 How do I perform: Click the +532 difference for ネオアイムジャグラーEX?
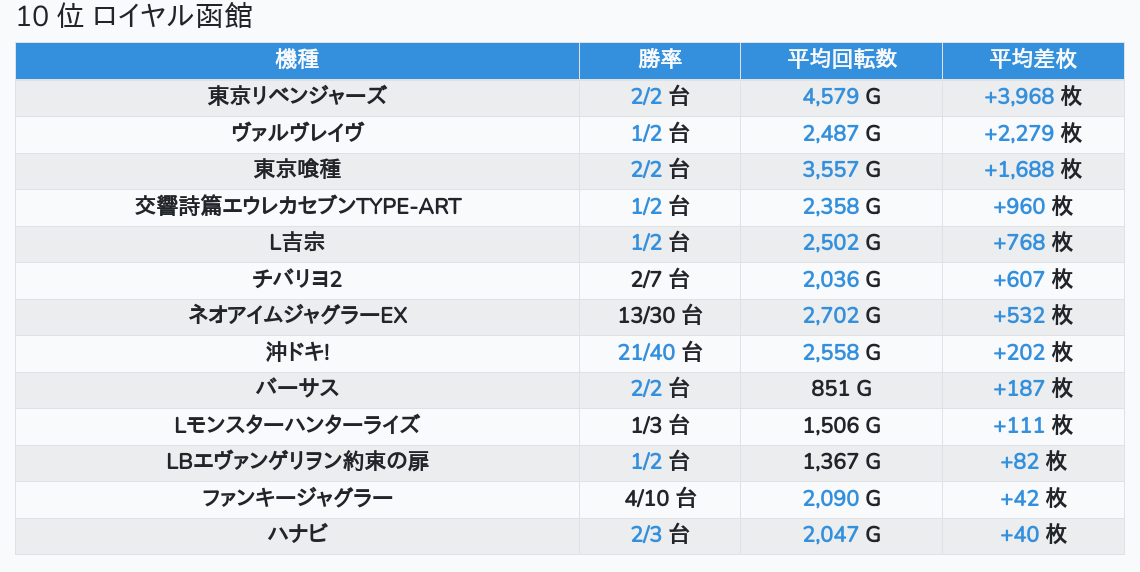[1019, 316]
